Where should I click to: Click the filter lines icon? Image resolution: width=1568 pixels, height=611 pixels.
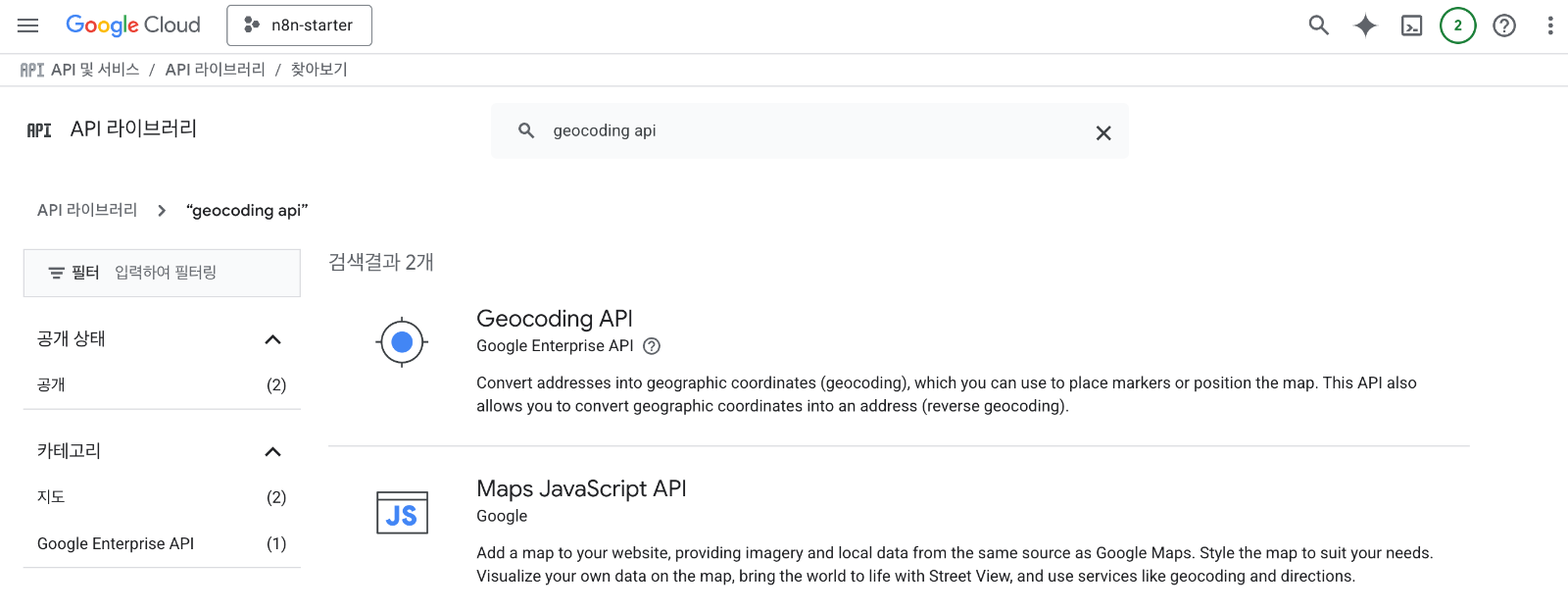[x=57, y=273]
